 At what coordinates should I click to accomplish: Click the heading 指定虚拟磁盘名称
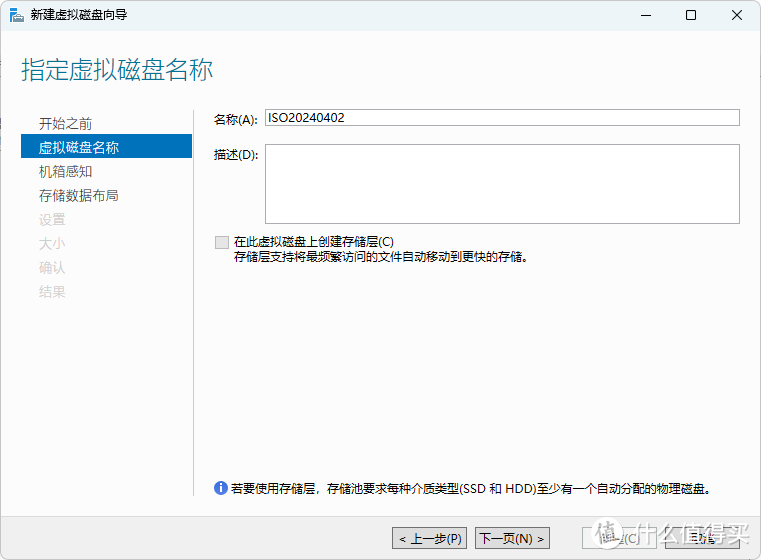coord(117,70)
